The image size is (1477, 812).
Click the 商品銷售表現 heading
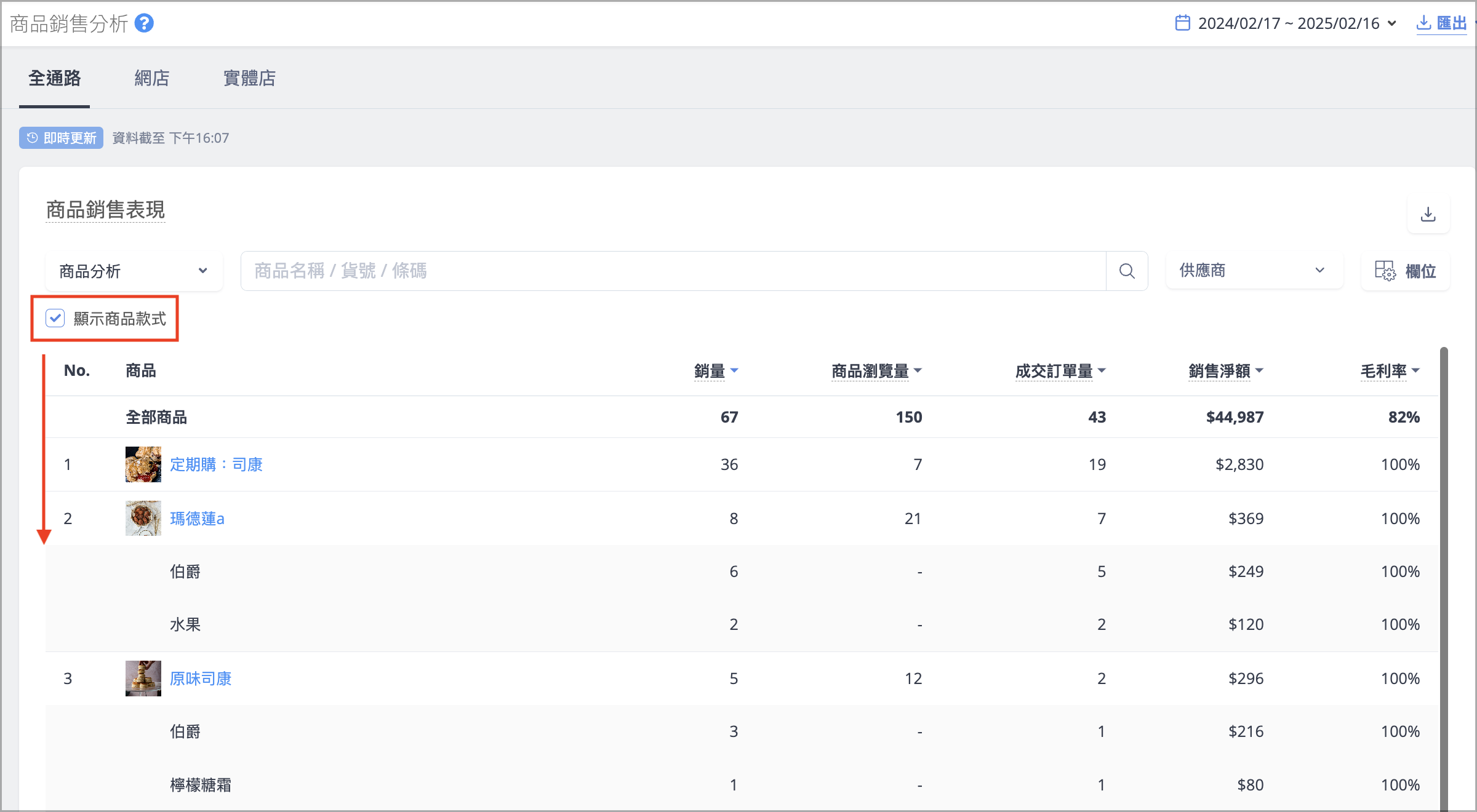tap(105, 210)
